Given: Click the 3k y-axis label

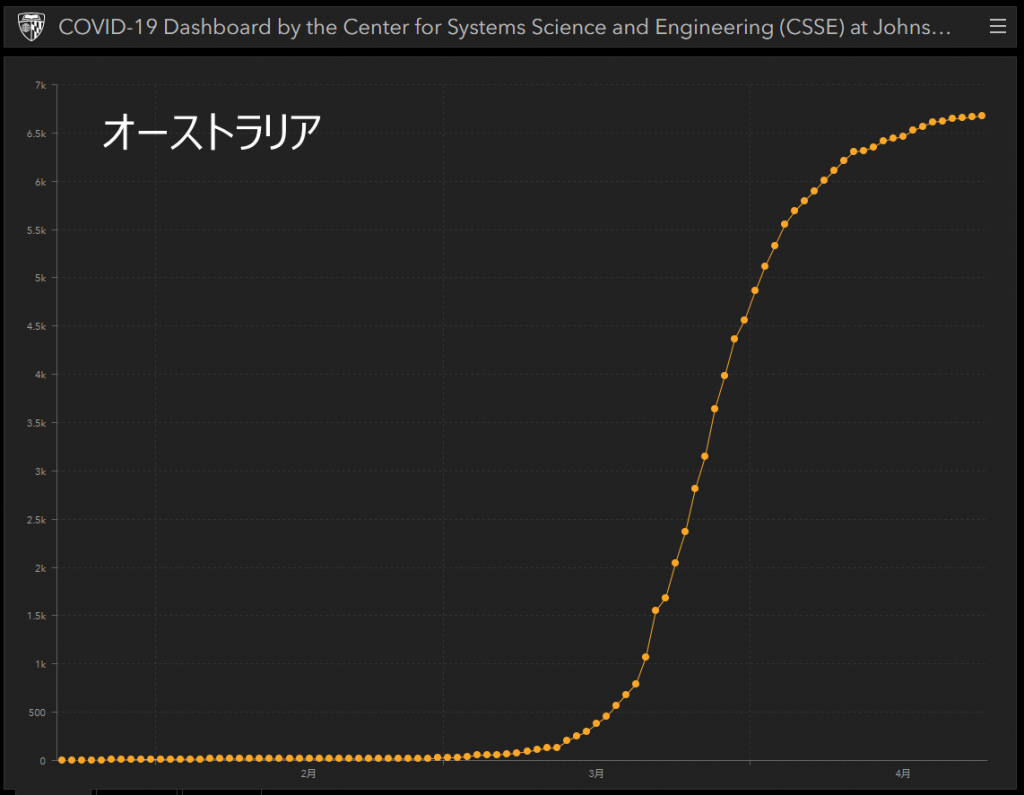Looking at the screenshot, I should [x=40, y=472].
